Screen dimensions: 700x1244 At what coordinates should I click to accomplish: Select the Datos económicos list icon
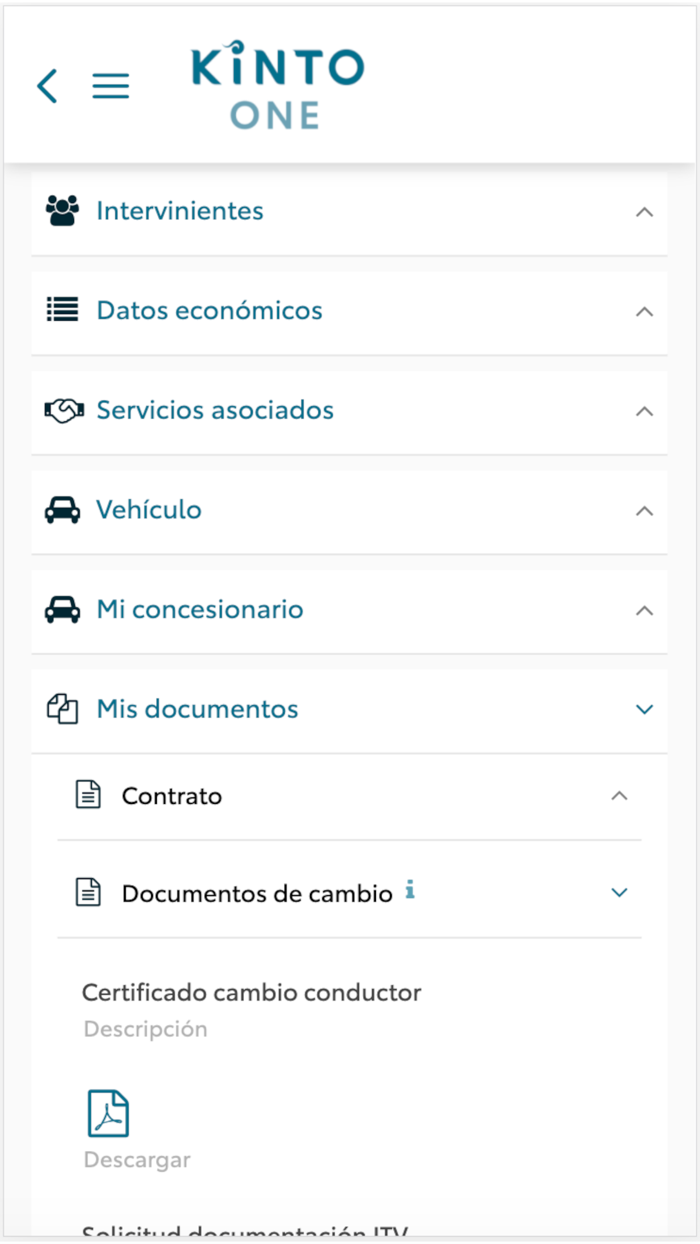coord(62,311)
